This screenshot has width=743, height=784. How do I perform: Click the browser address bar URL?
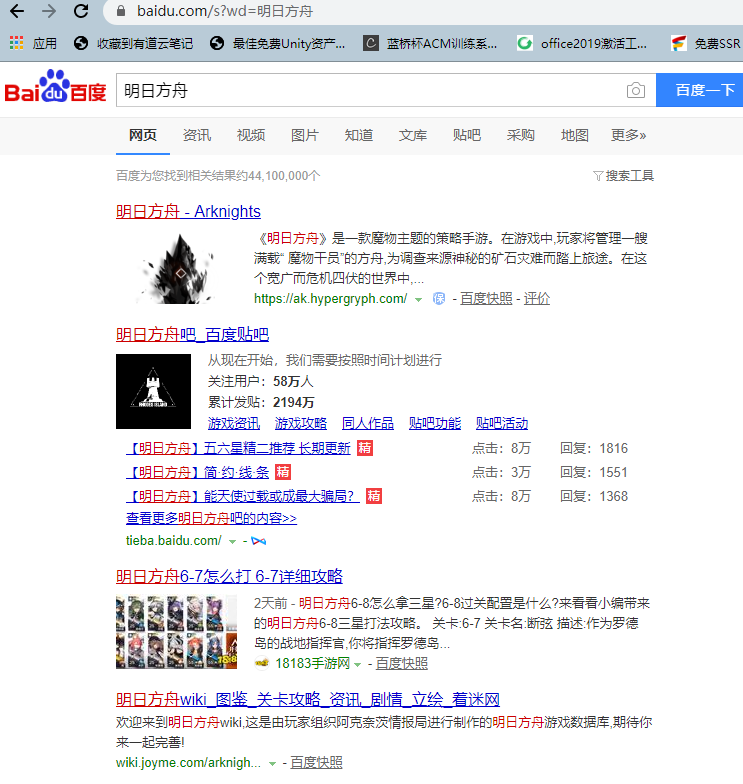coord(225,11)
